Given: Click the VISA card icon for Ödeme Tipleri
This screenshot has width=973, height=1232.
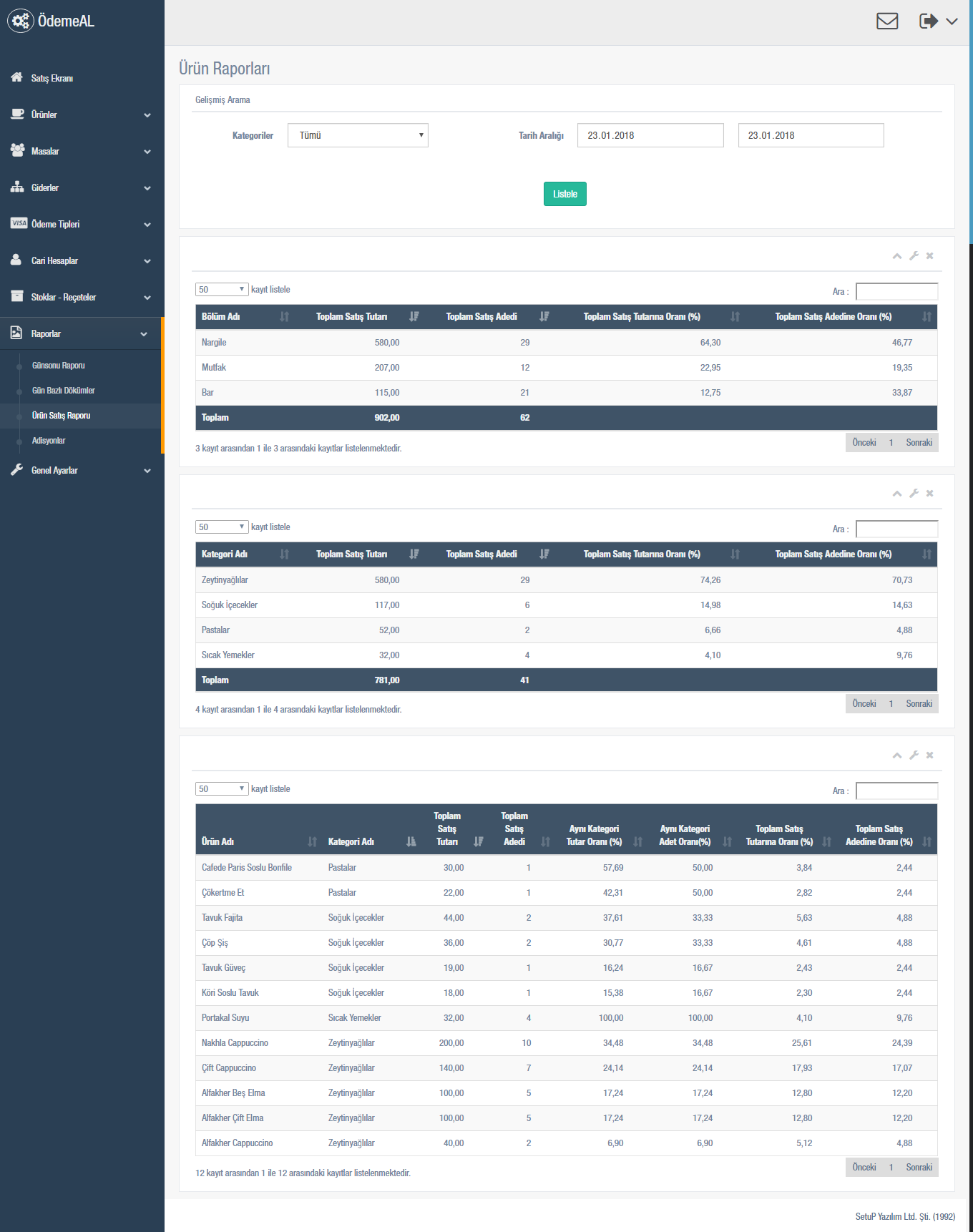Looking at the screenshot, I should click(19, 223).
